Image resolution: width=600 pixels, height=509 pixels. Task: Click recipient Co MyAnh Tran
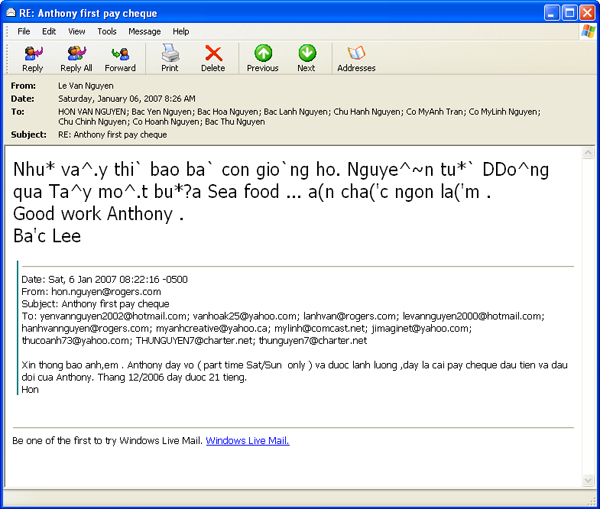pos(434,112)
